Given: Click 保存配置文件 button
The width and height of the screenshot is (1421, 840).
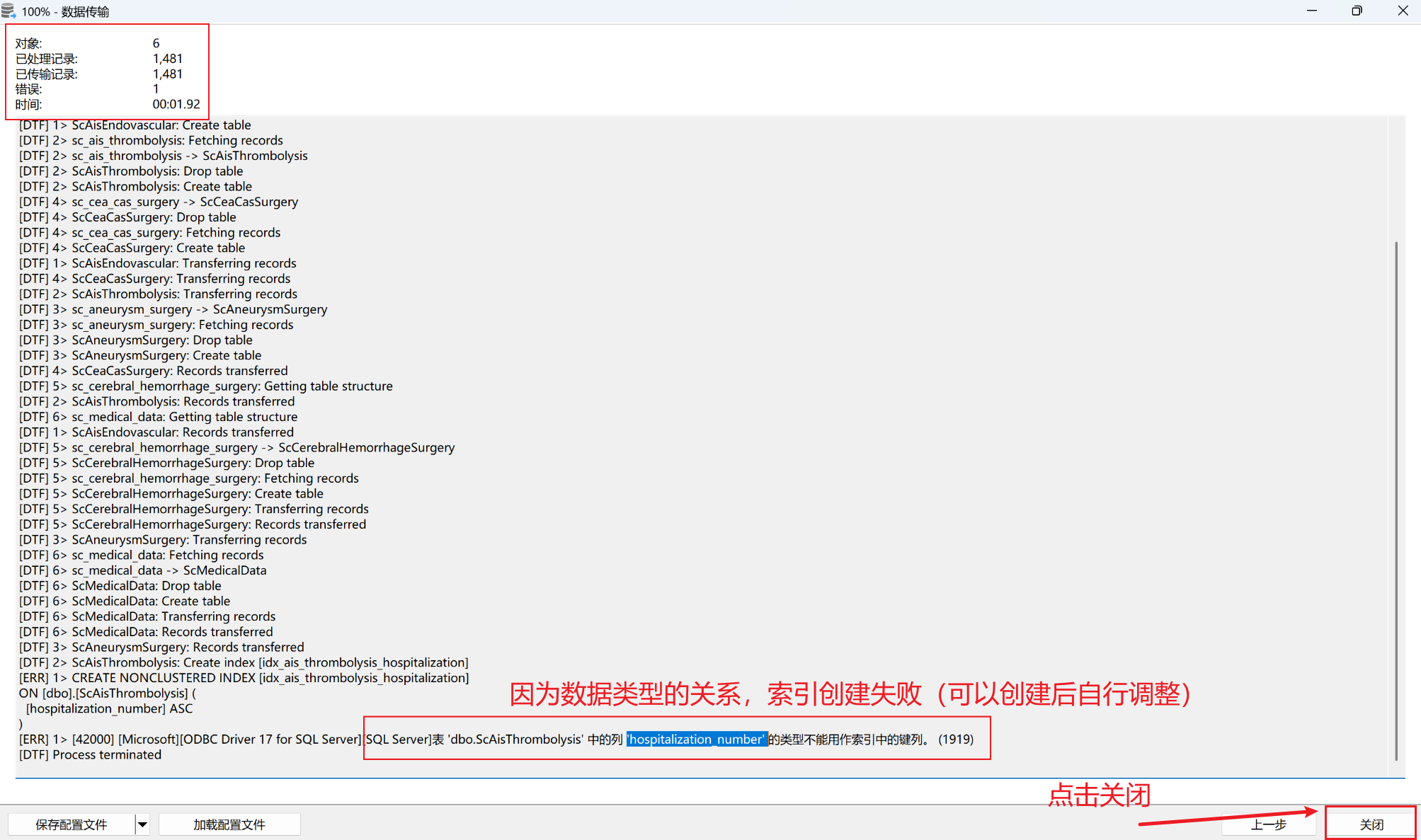Looking at the screenshot, I should (72, 824).
